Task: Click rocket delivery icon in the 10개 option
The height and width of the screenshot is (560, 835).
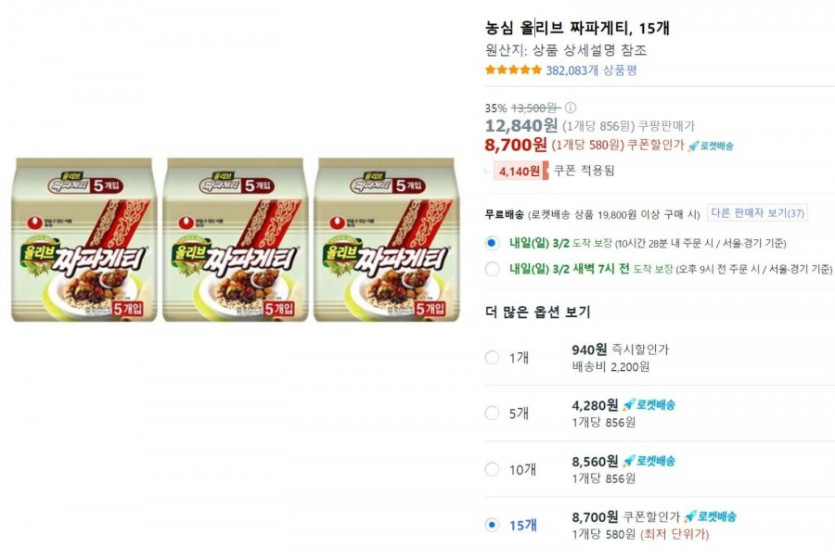Action: [x=649, y=461]
